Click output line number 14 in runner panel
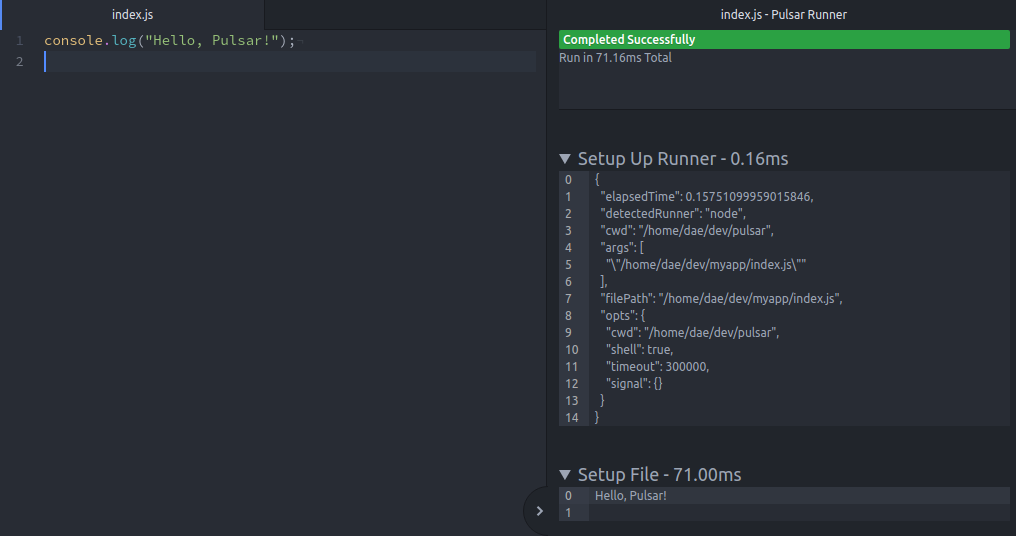Screen dimensions: 1016x536 pyautogui.click(x=572, y=417)
